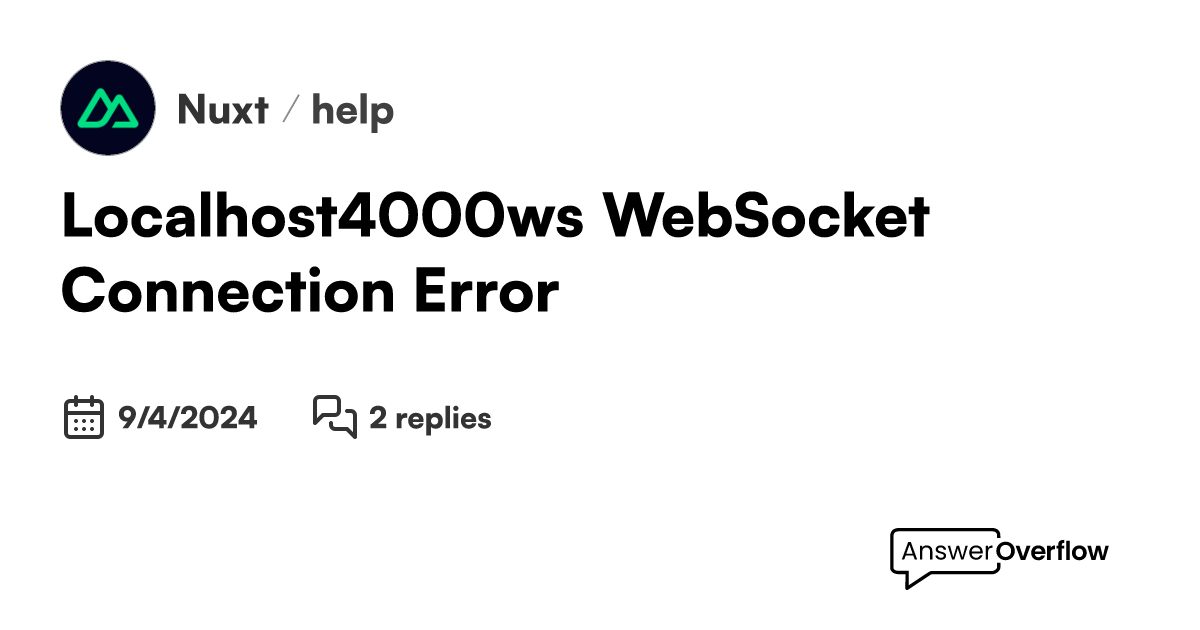Open the Nuxt server name
The width and height of the screenshot is (1200, 630).
tap(222, 109)
